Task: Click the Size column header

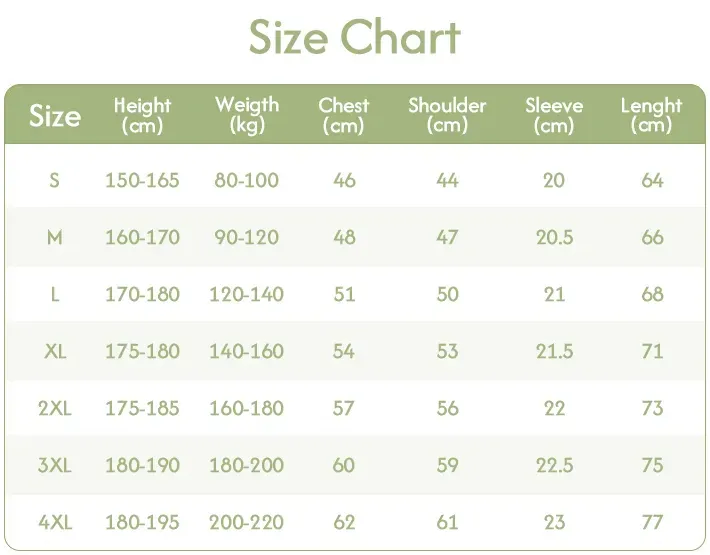Action: [x=54, y=116]
